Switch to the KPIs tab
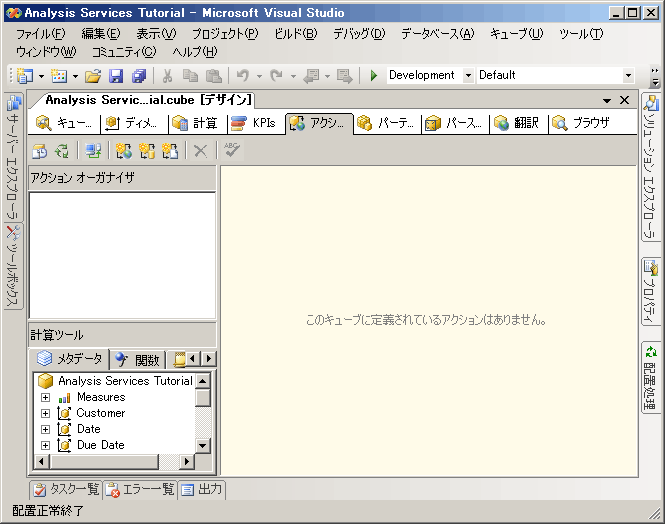 click(256, 123)
